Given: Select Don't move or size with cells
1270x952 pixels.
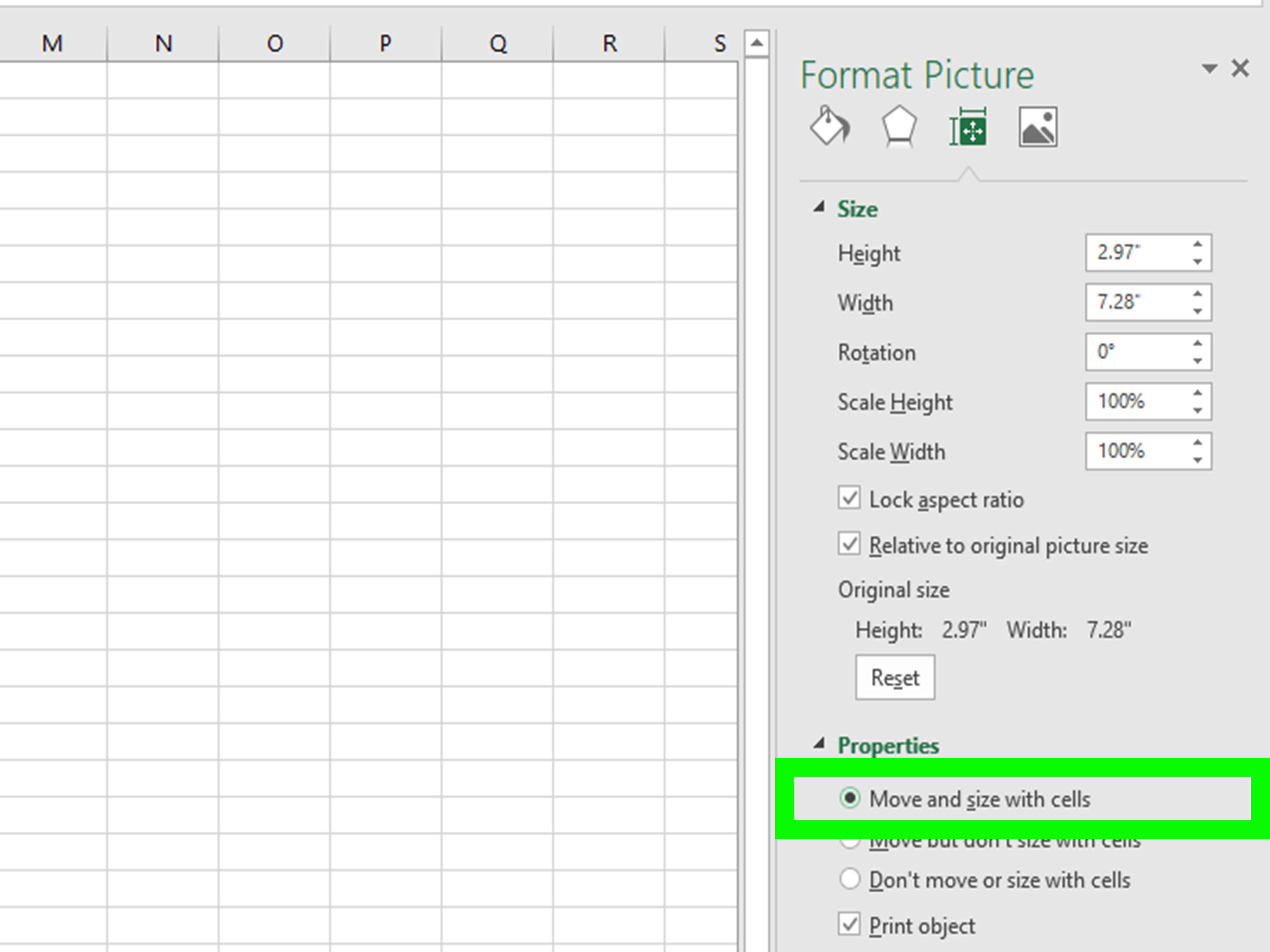Looking at the screenshot, I should [x=849, y=879].
